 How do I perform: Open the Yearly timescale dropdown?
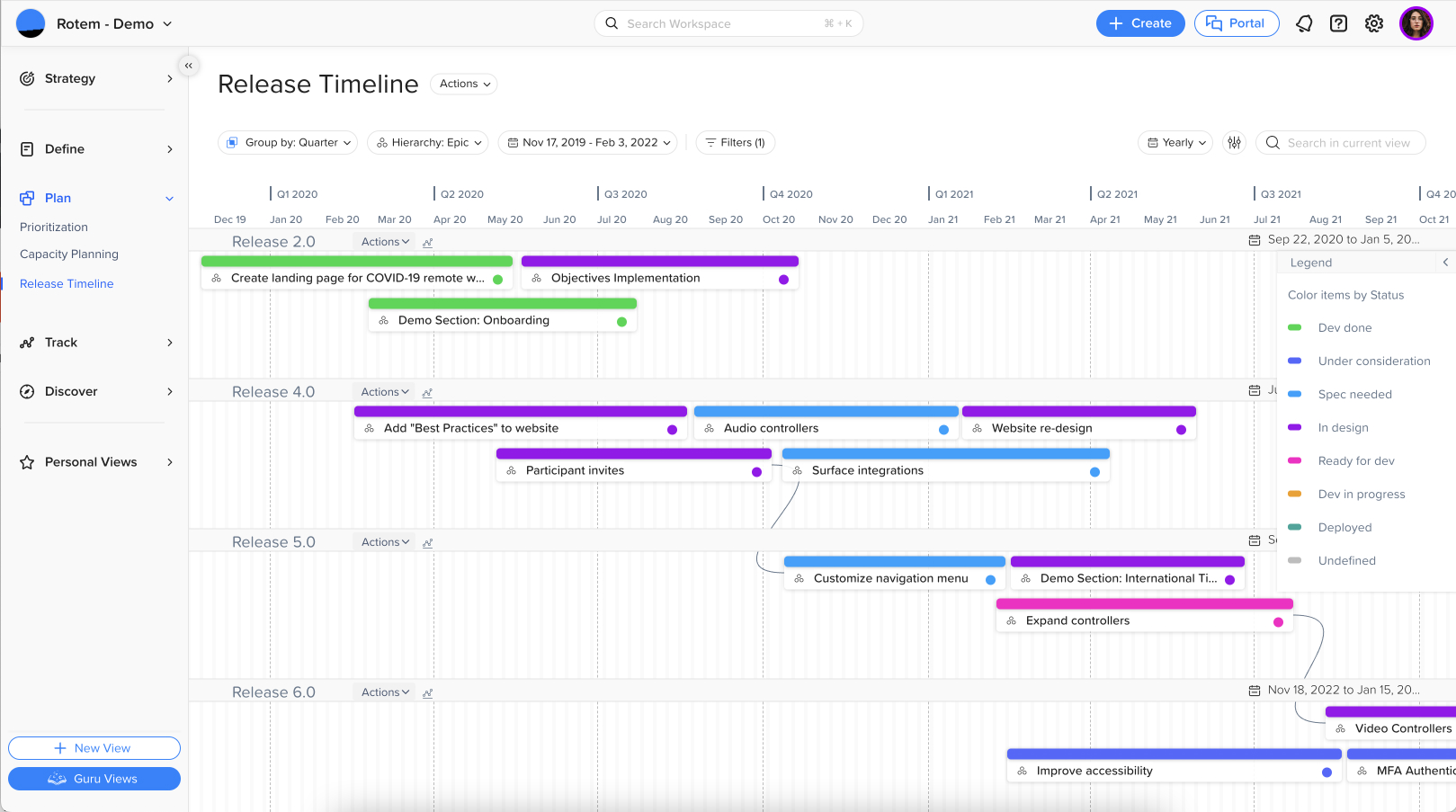[x=1175, y=142]
